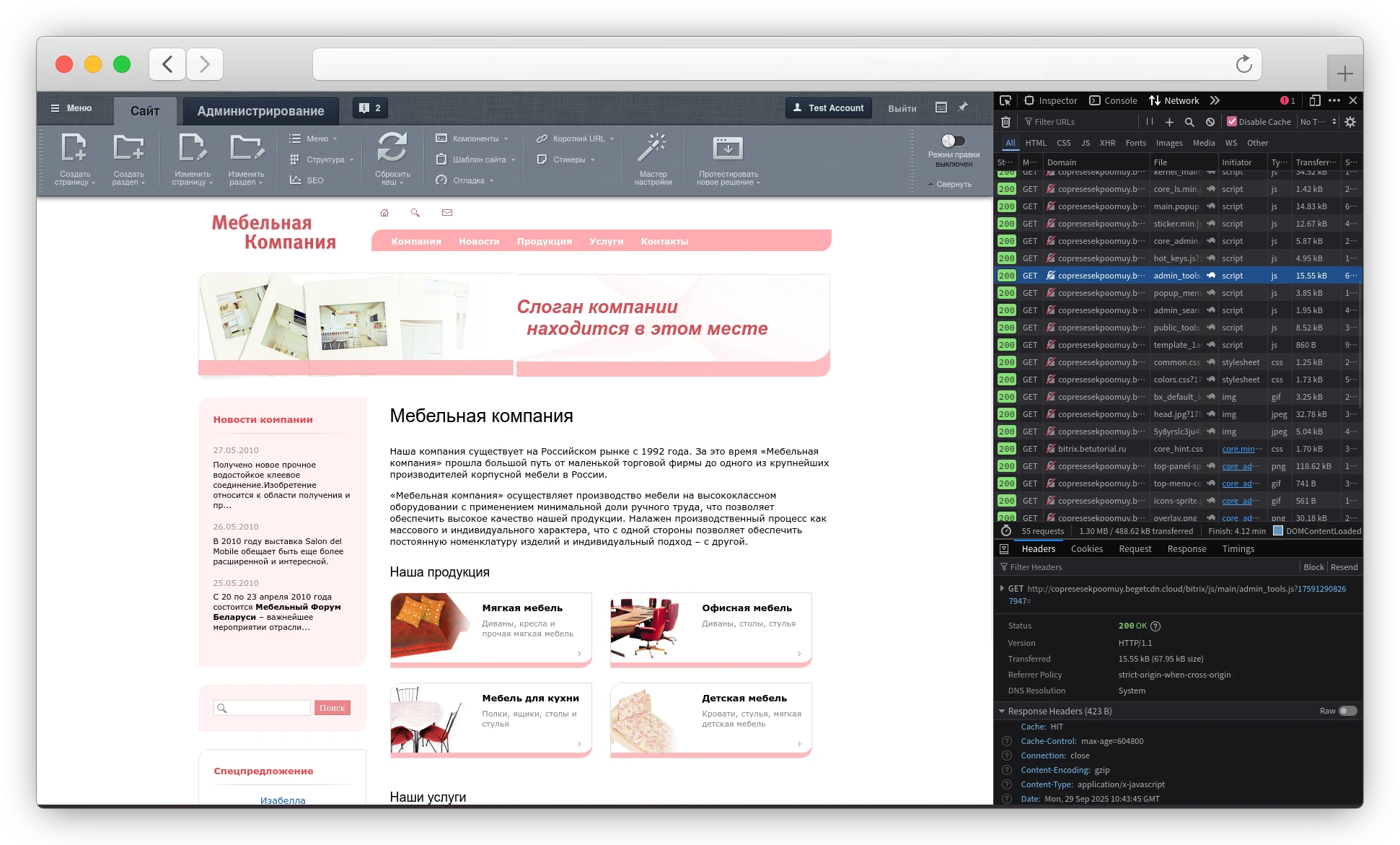
Task: Click the Поиск search button
Action: (x=332, y=708)
